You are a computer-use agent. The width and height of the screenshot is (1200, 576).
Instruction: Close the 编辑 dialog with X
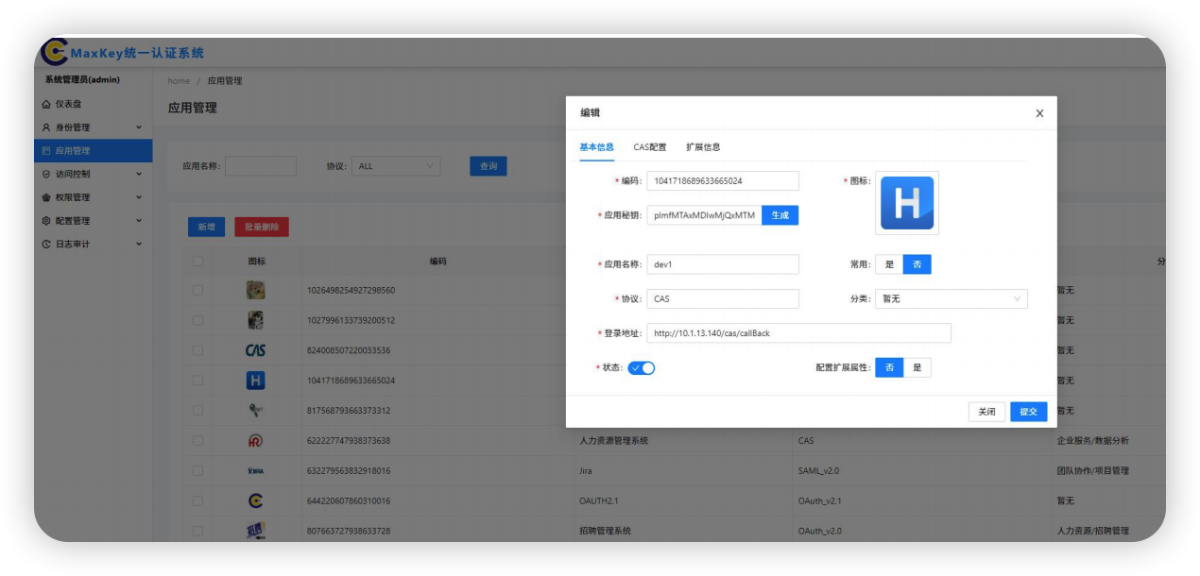[1040, 114]
